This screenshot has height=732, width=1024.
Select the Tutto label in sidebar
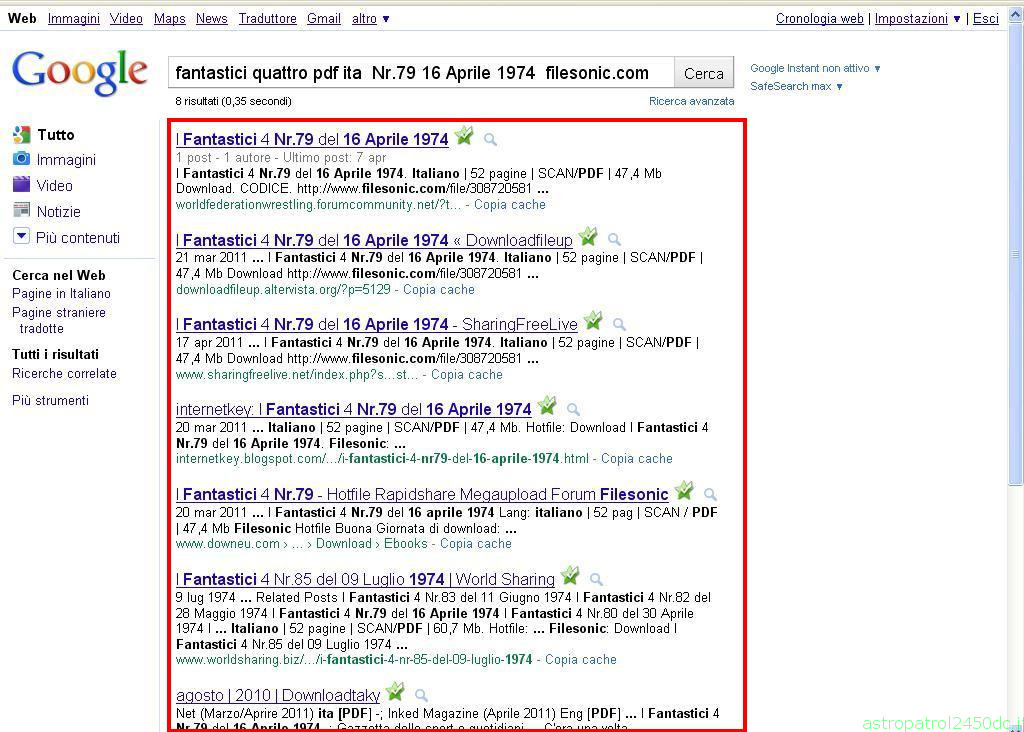(56, 135)
